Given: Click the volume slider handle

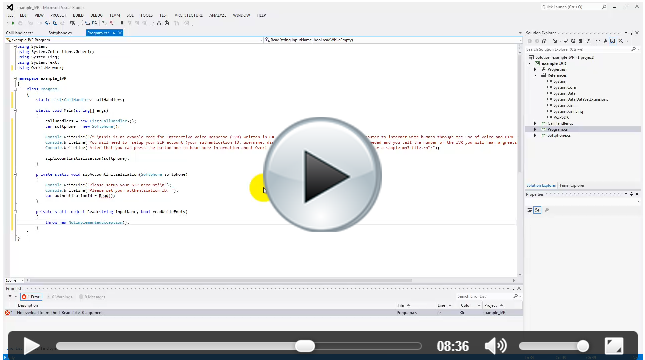Looking at the screenshot, I should [x=583, y=346].
